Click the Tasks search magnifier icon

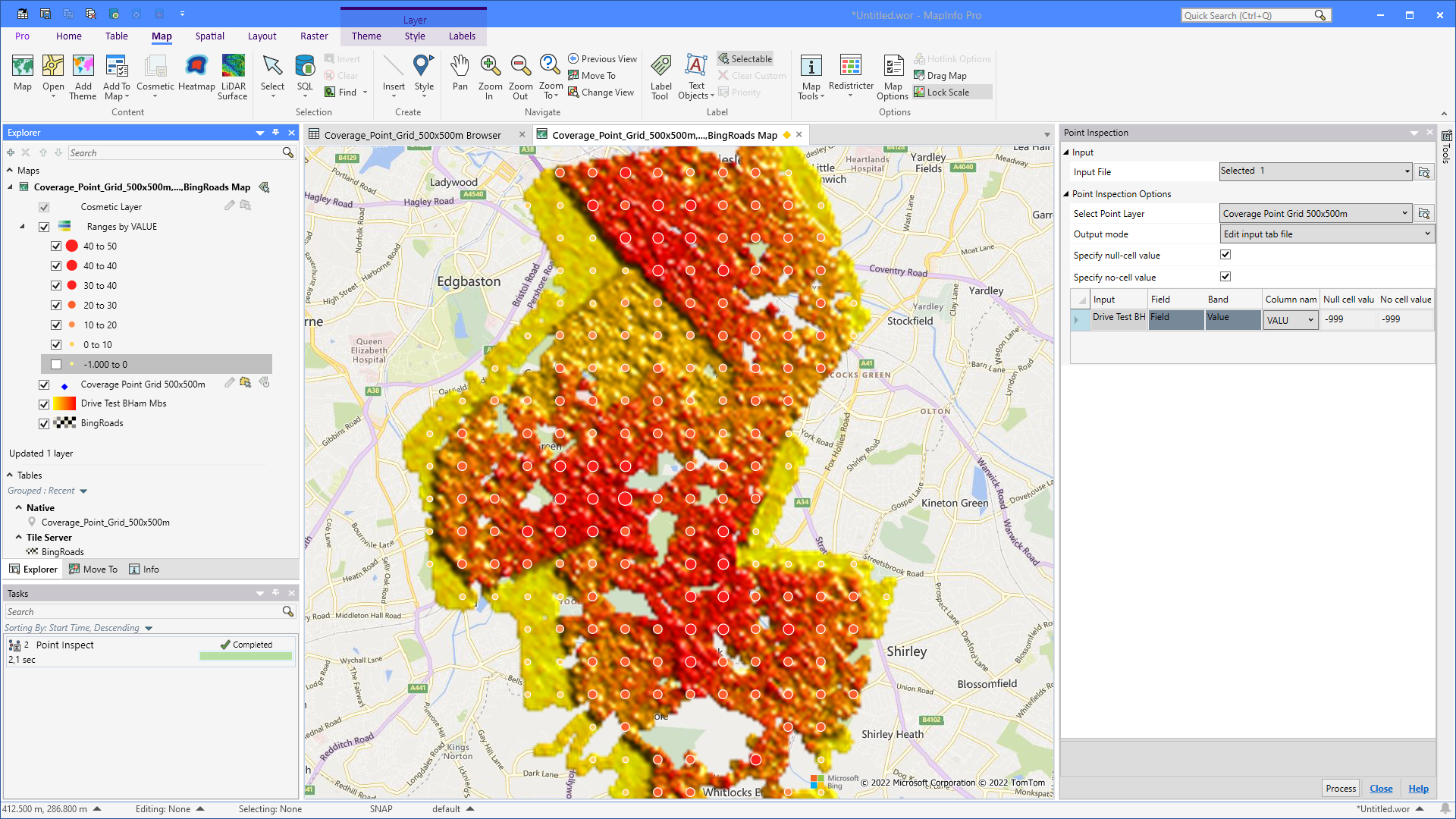[x=288, y=611]
